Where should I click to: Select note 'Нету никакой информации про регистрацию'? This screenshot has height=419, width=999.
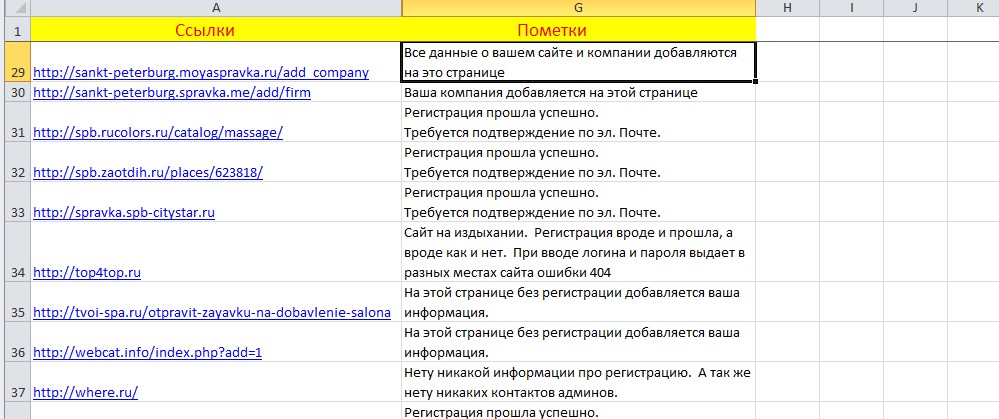point(579,382)
